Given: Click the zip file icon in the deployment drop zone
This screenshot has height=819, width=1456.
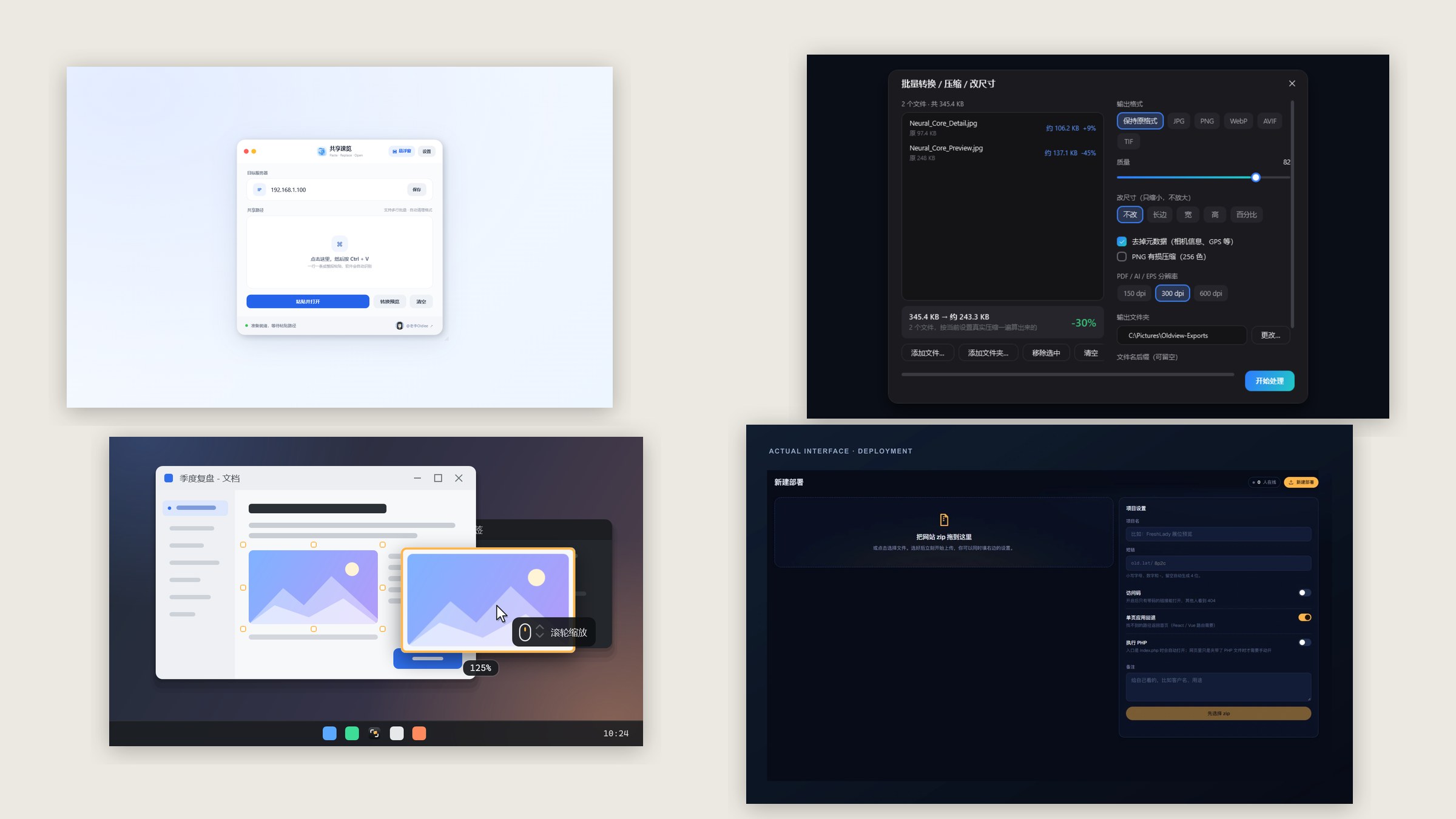Looking at the screenshot, I should 944,520.
